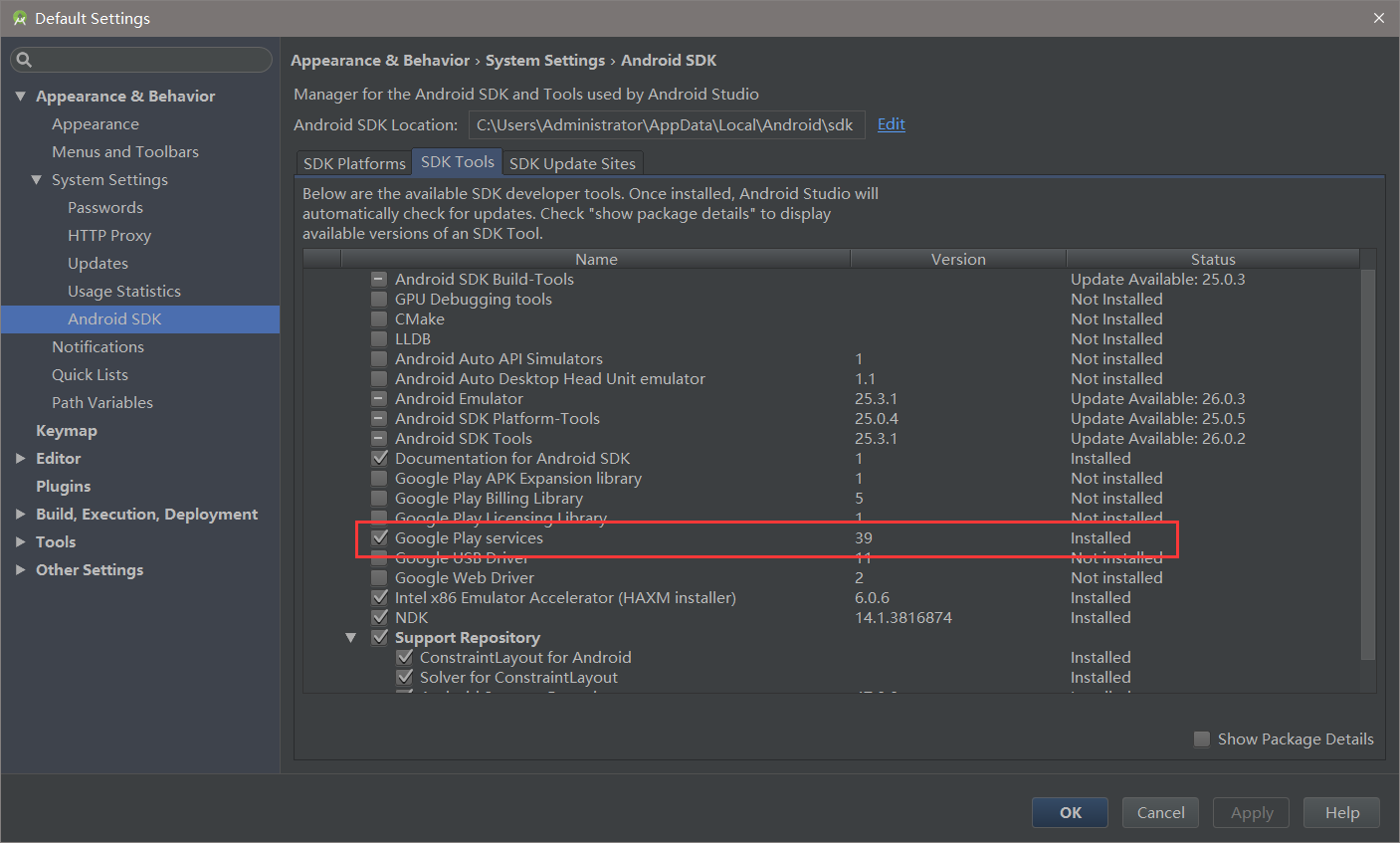Open the Appearance settings page
The width and height of the screenshot is (1400, 843).
coord(96,124)
